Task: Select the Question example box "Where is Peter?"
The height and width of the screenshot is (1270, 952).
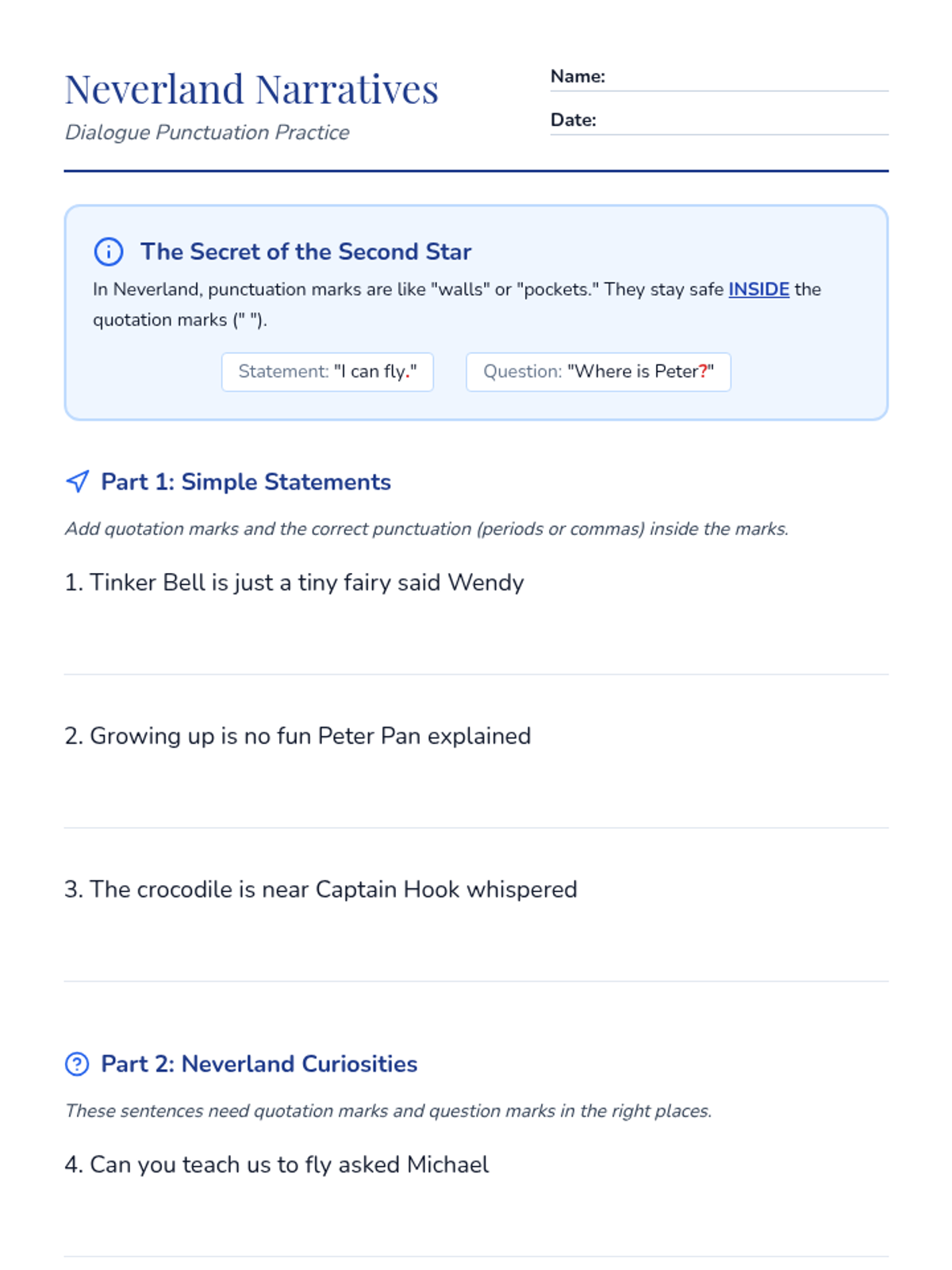Action: pyautogui.click(x=598, y=371)
